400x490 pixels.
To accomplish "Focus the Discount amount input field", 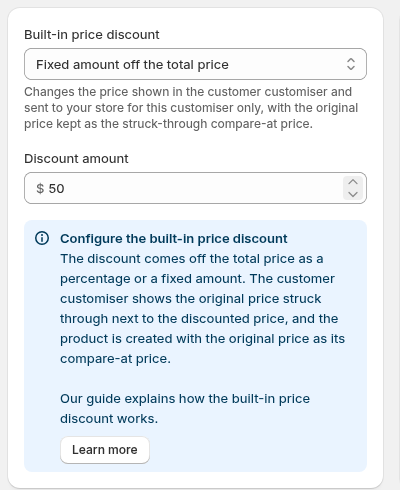I will (x=195, y=188).
